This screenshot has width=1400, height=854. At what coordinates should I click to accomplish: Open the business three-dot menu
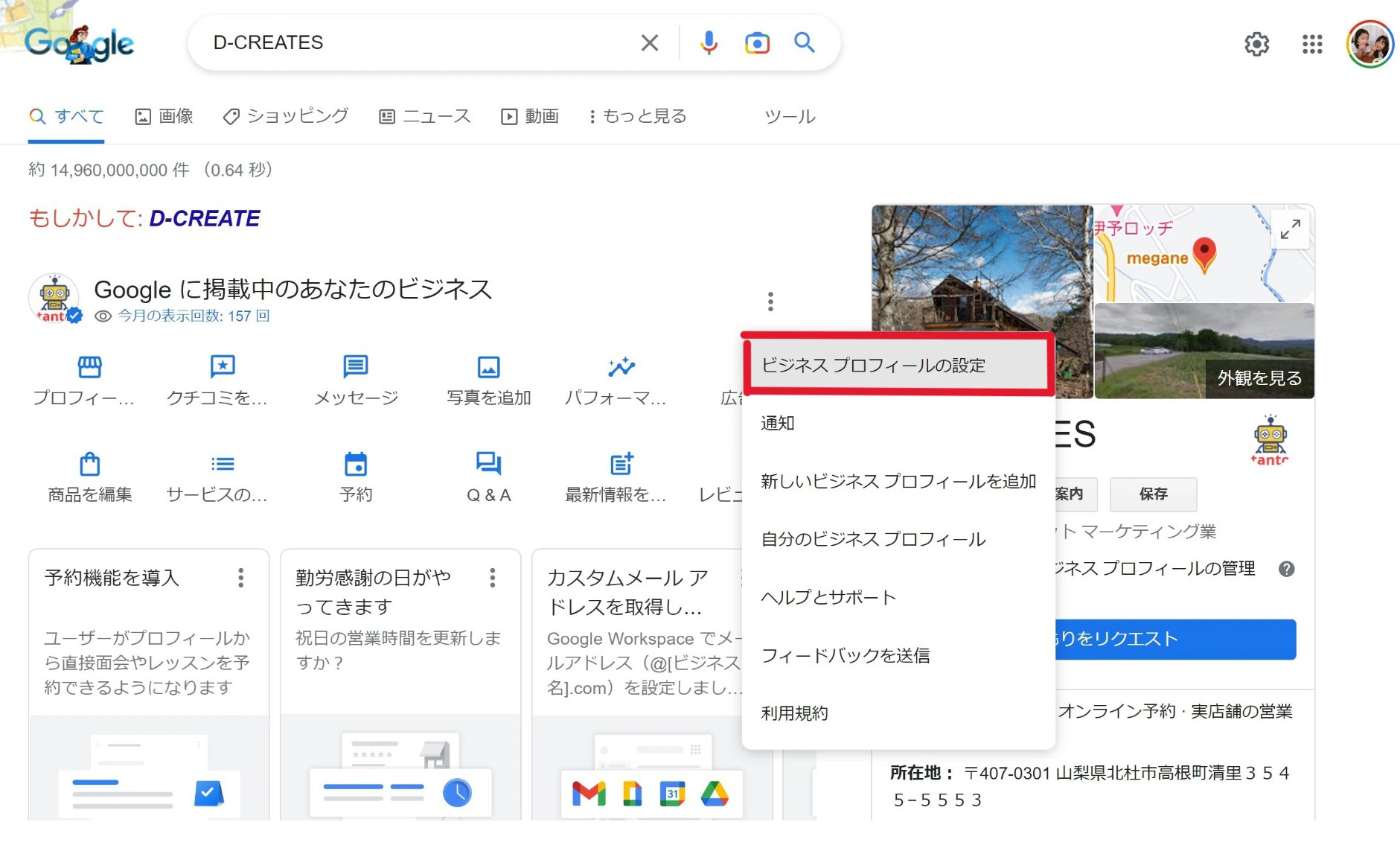point(770,302)
